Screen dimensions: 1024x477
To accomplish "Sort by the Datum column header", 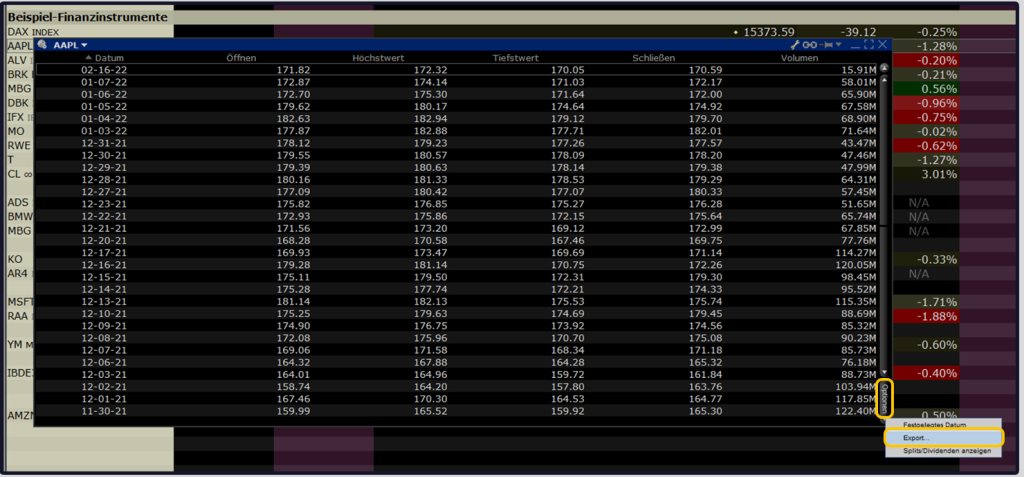I will [104, 58].
